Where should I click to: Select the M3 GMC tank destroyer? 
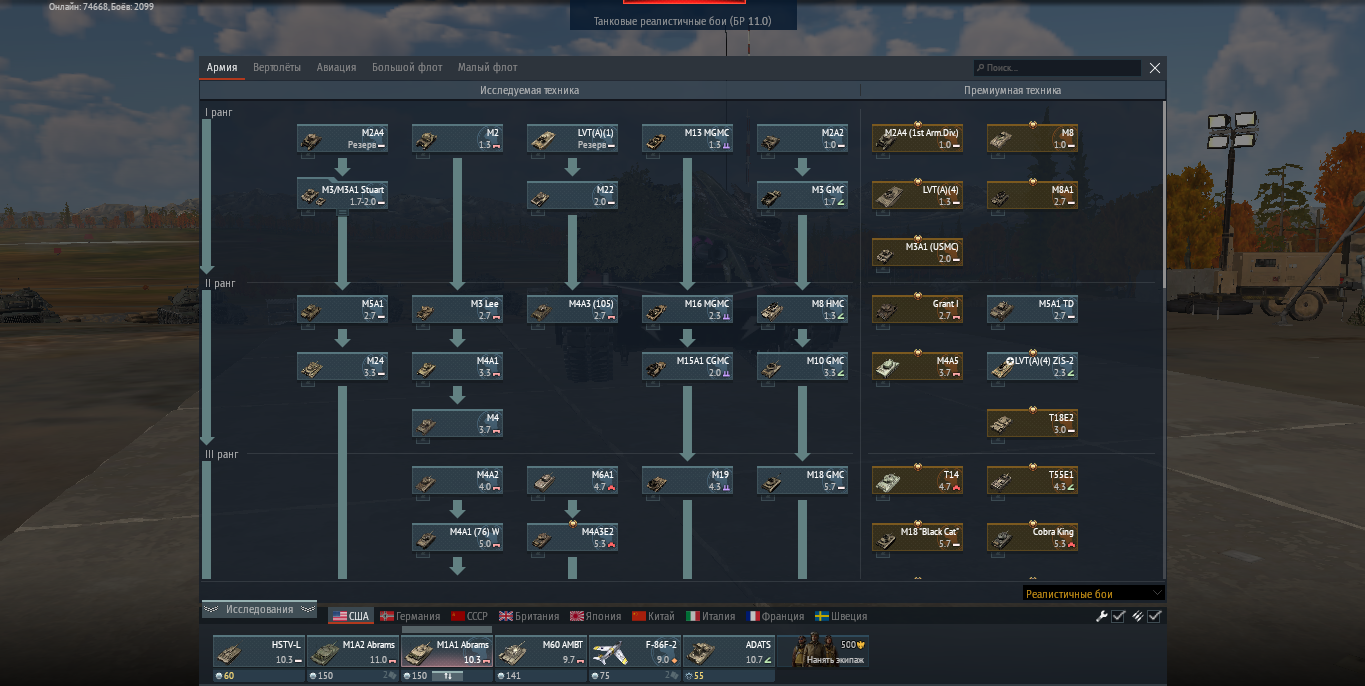pos(802,195)
